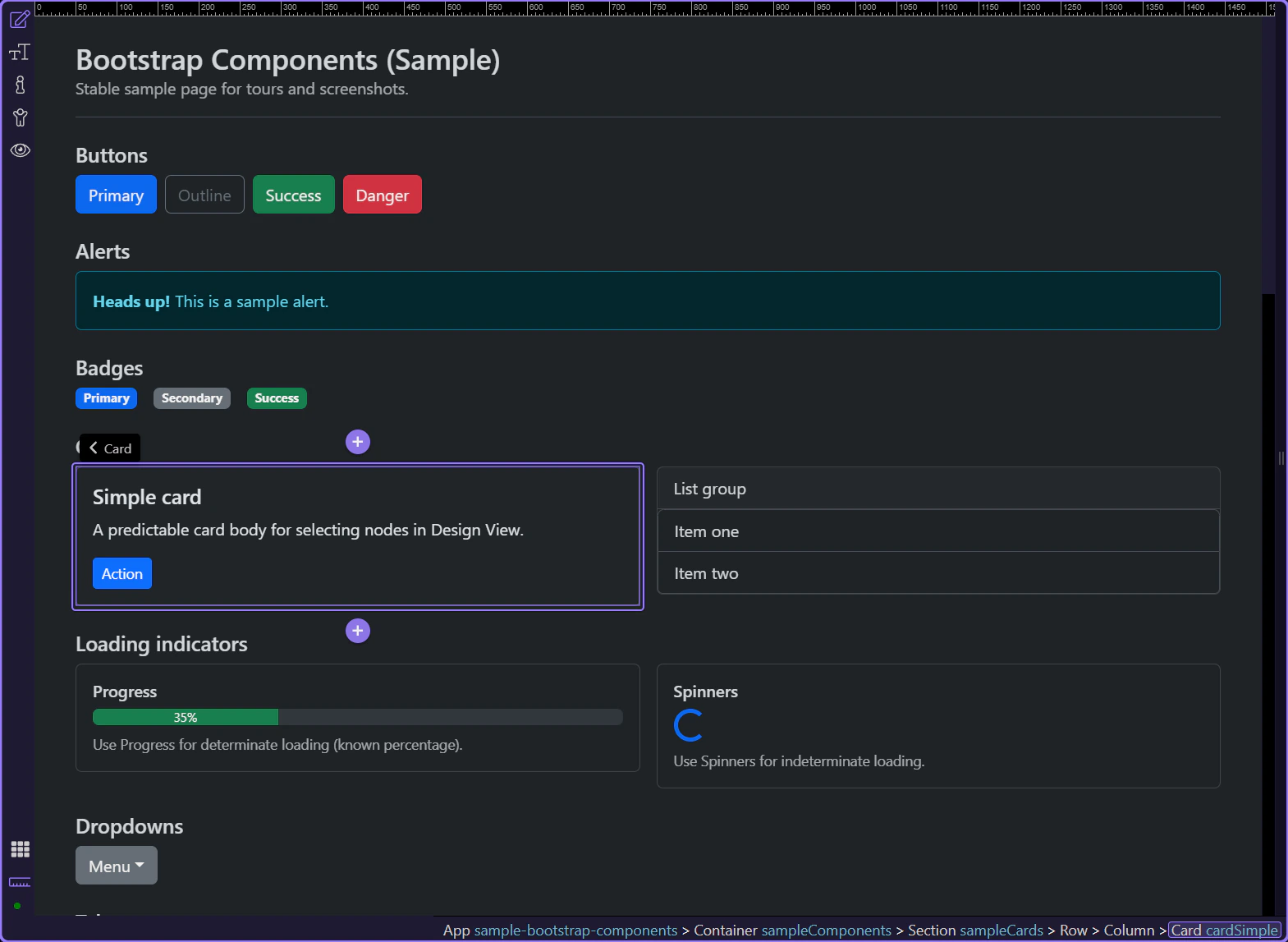This screenshot has width=1288, height=942.
Task: Click the person figure sidebar icon
Action: click(x=20, y=117)
